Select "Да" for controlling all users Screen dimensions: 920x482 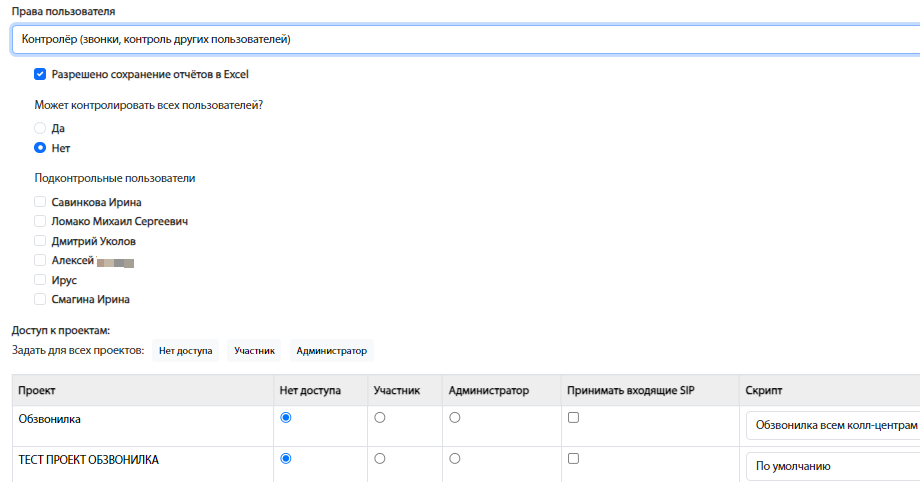(40, 128)
